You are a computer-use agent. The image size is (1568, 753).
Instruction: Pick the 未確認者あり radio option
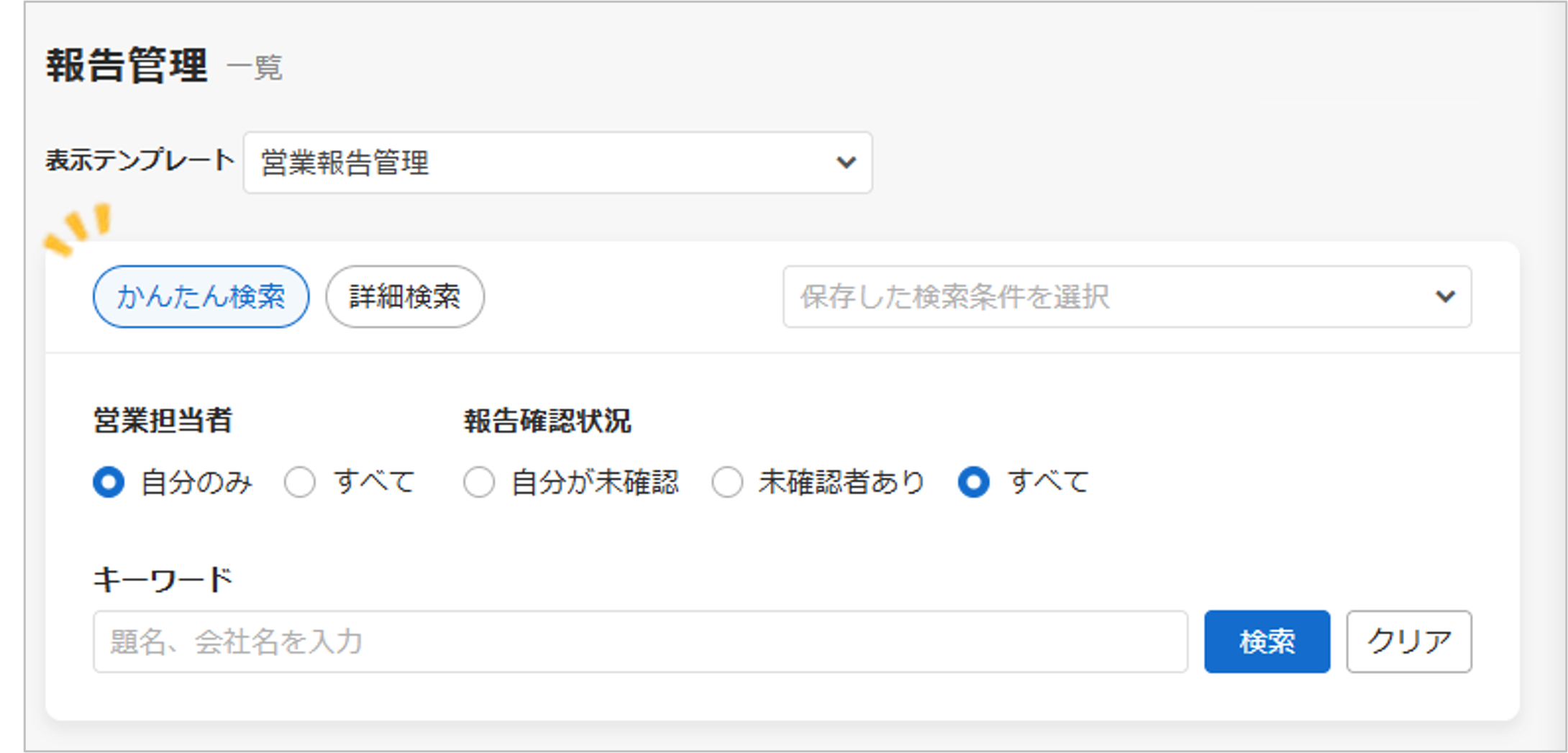pyautogui.click(x=727, y=482)
